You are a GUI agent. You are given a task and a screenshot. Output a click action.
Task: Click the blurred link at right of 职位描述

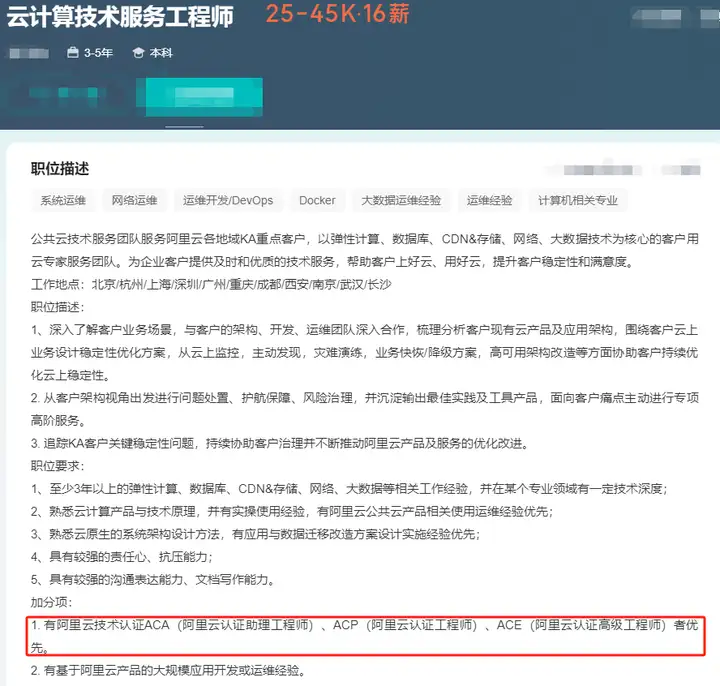pos(597,170)
